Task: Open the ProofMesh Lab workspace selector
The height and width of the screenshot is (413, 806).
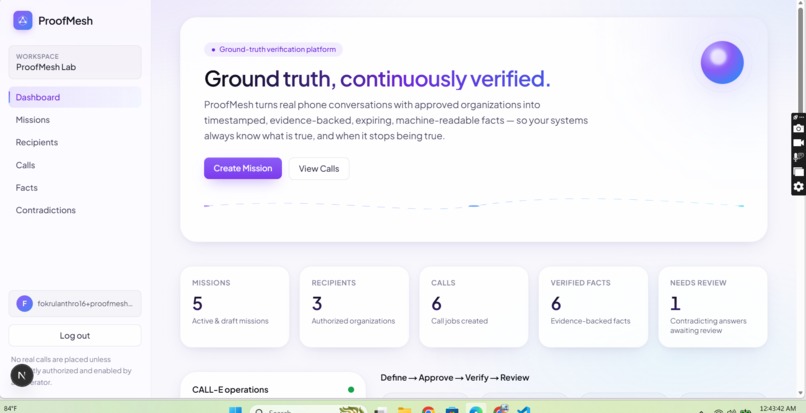Action: click(x=75, y=62)
